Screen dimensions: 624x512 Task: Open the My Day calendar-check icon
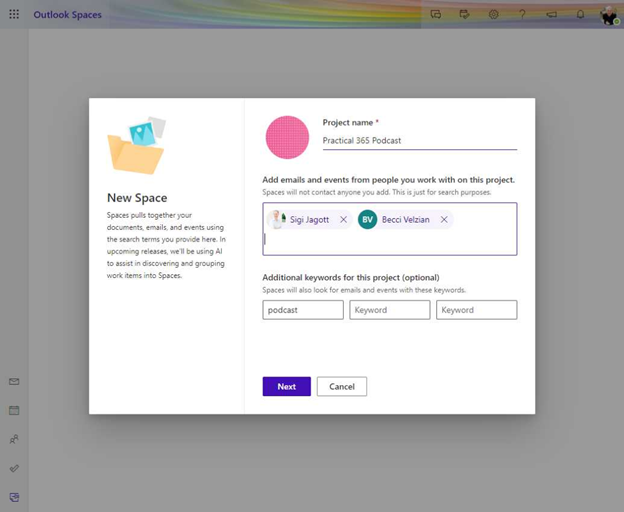tap(464, 15)
